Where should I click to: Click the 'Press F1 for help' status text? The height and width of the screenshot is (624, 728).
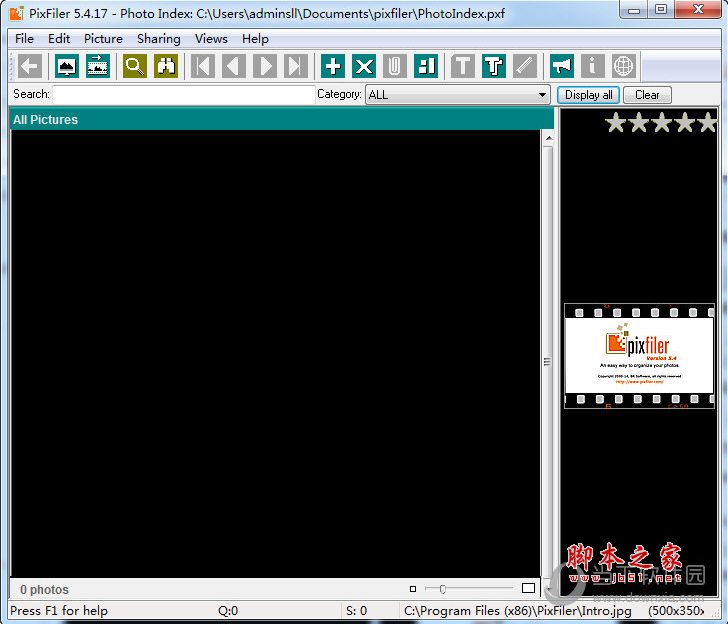coord(59,611)
